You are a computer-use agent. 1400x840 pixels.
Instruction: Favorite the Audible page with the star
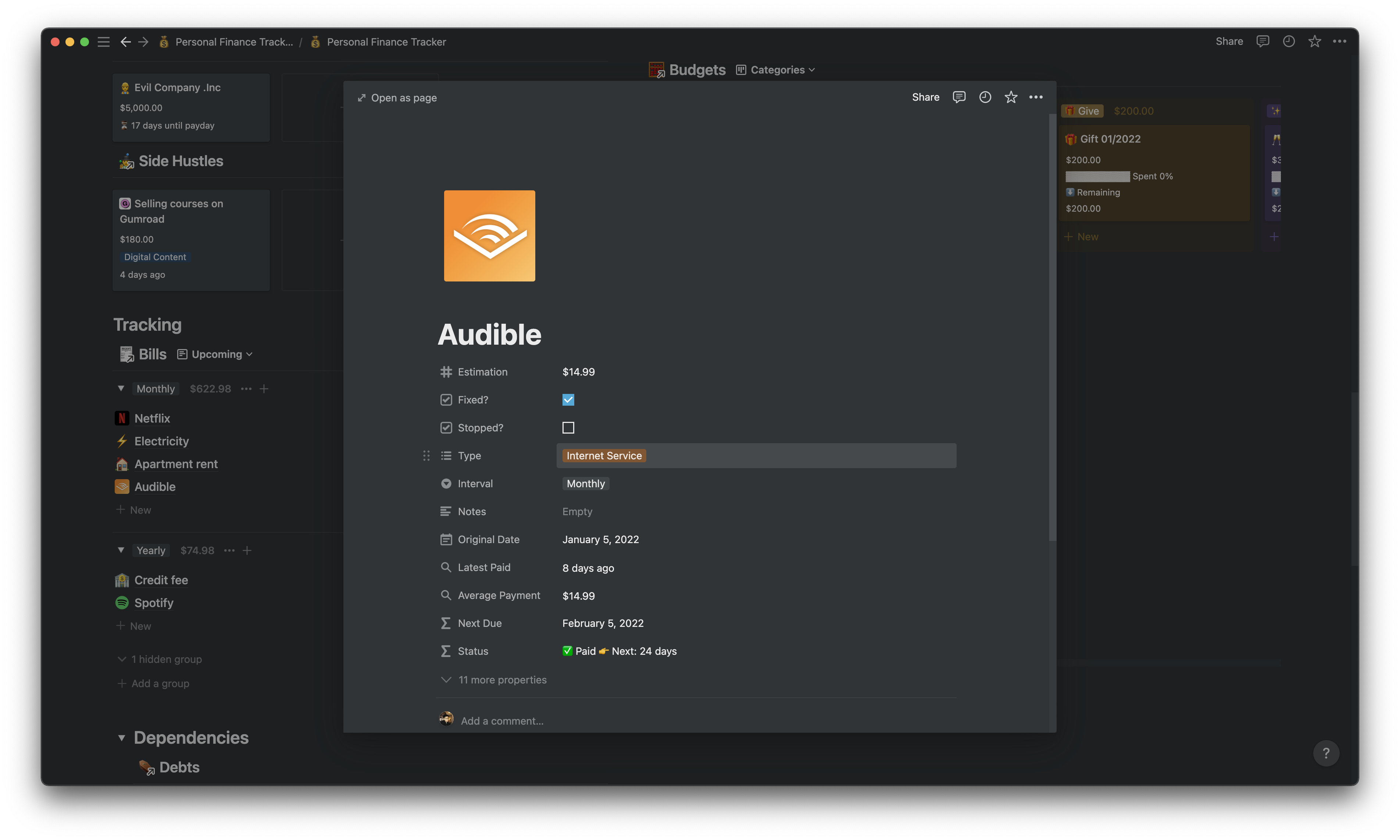1011,97
